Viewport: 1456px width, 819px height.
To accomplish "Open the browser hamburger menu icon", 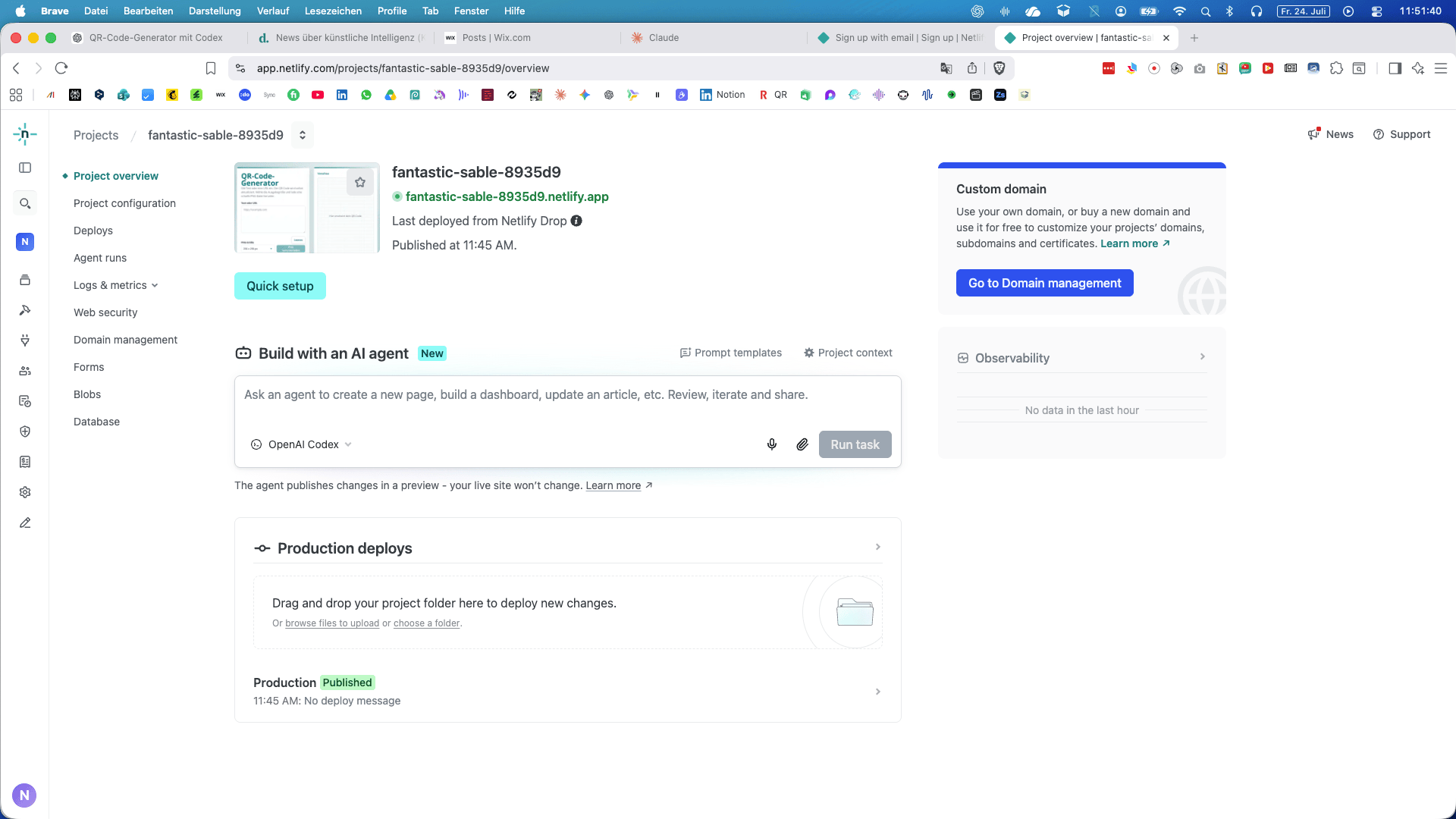I will 1441,68.
